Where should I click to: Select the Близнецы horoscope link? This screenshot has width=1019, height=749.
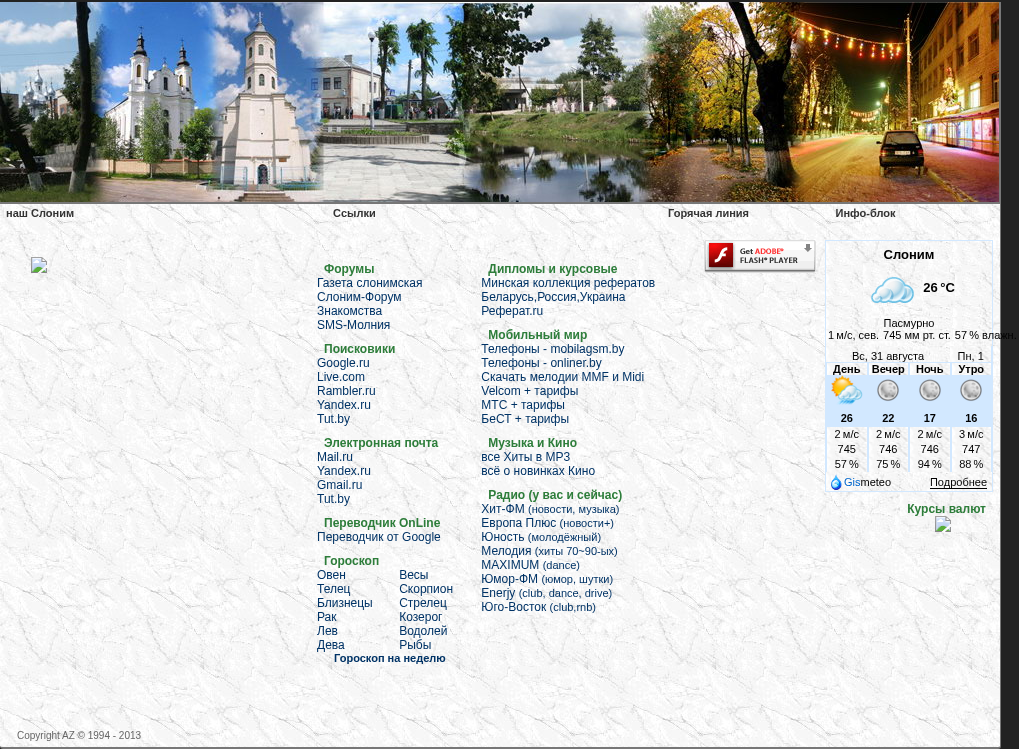[x=344, y=603]
